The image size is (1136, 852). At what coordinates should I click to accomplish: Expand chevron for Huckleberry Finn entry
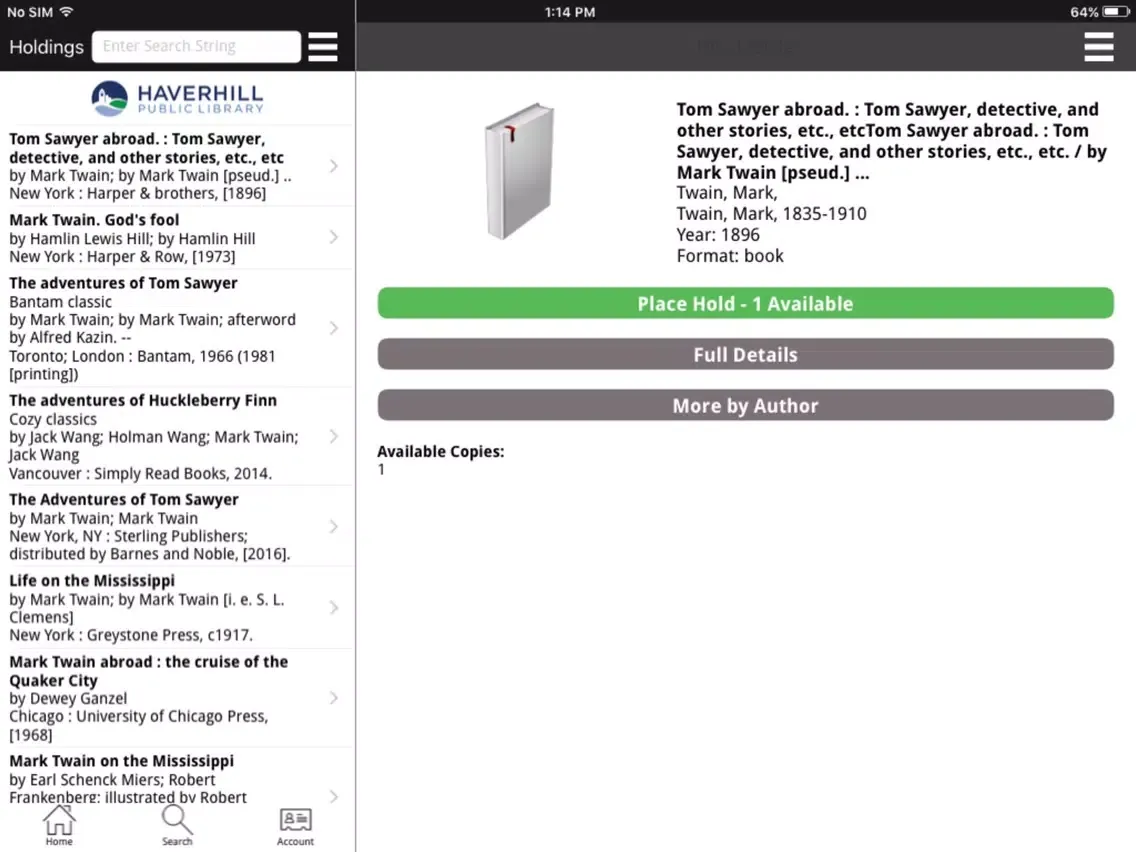[x=333, y=436]
